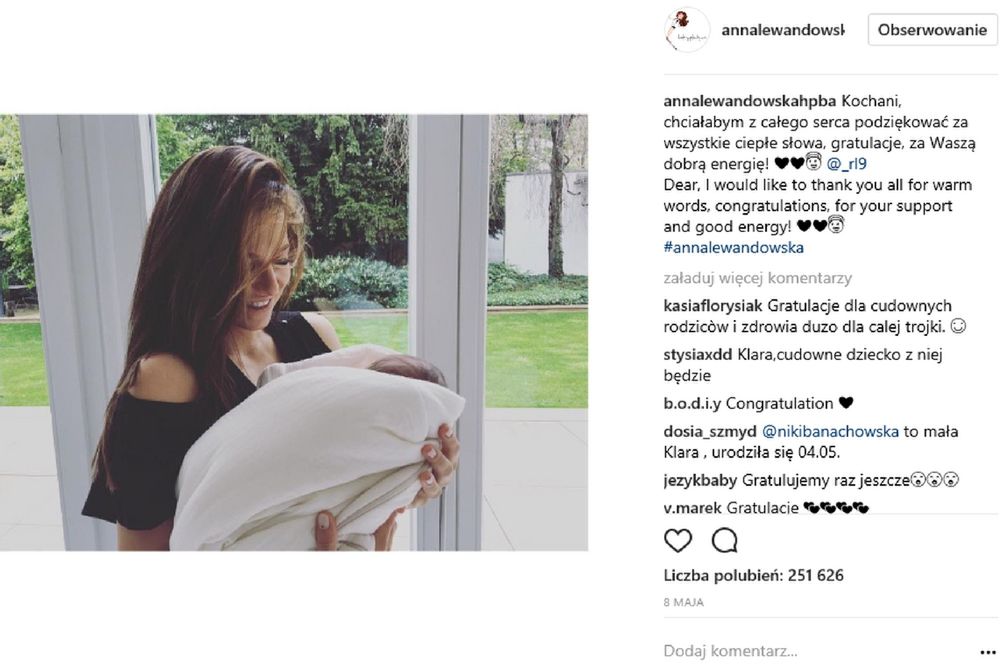
Task: Open dosia_szmyd commenter profile
Action: pyautogui.click(x=709, y=432)
